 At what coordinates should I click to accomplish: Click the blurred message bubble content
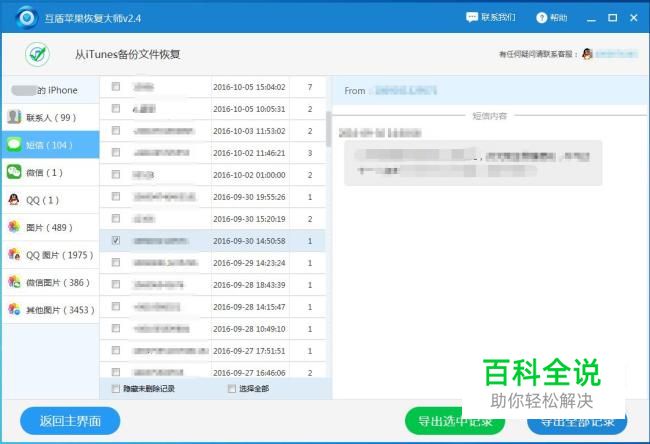pyautogui.click(x=473, y=163)
